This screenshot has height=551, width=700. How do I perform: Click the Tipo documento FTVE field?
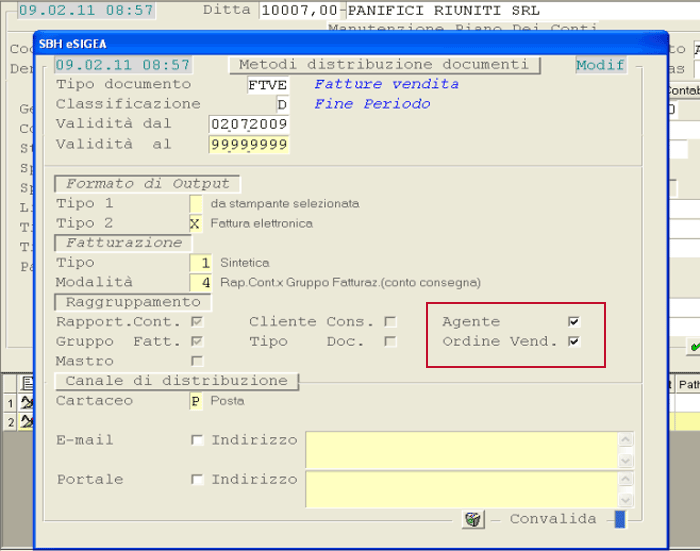tap(267, 85)
